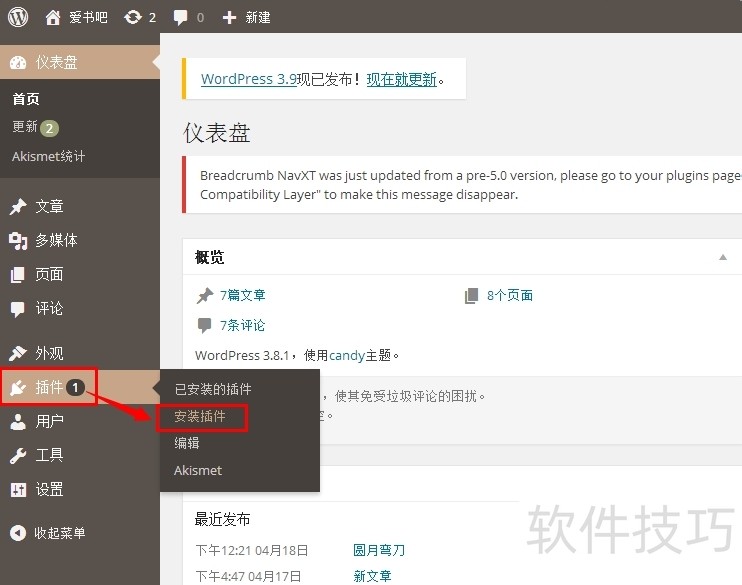
Task: Open the 8个页面 link
Action: coord(510,296)
